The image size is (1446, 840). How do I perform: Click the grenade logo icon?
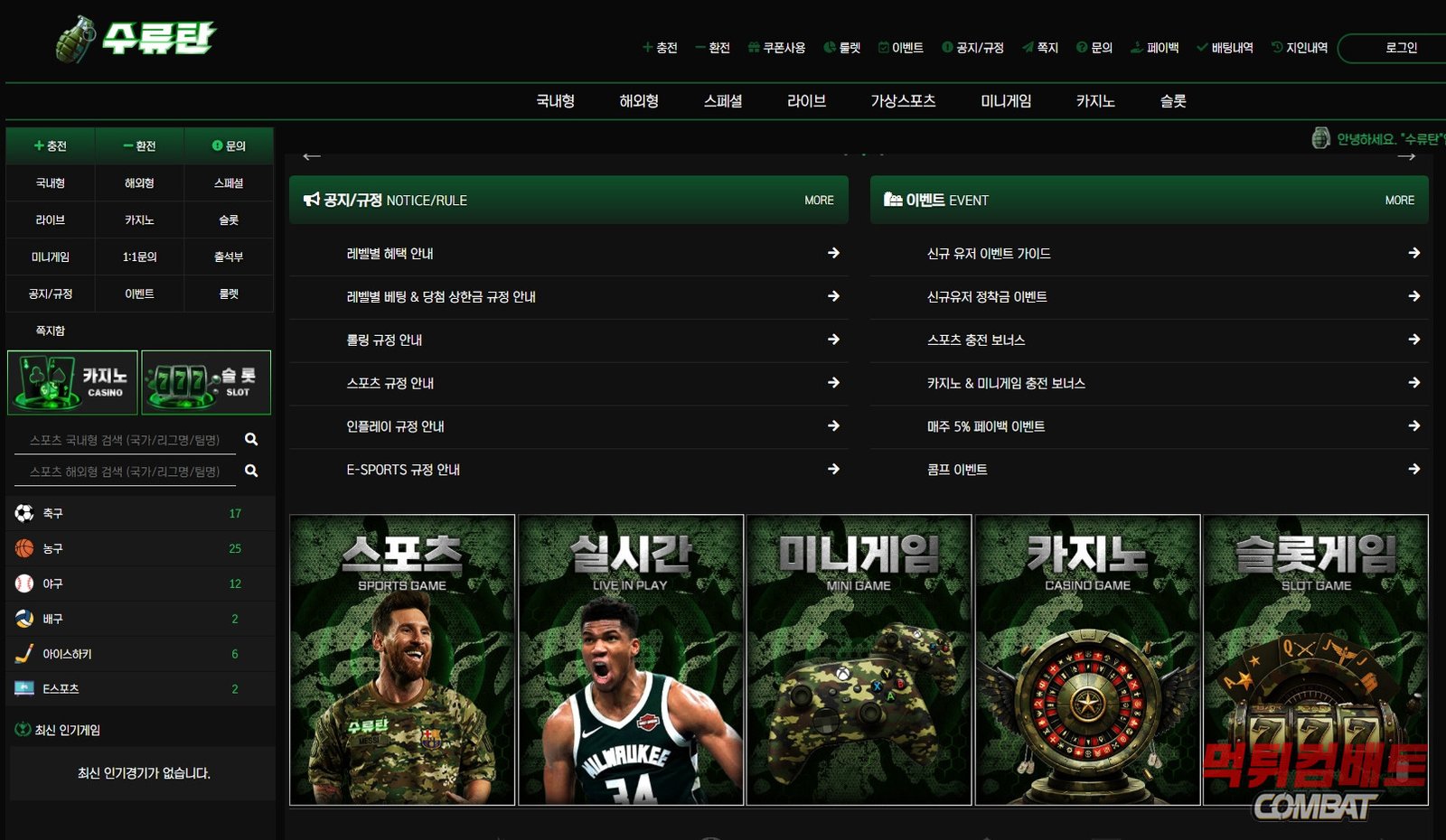pos(76,40)
